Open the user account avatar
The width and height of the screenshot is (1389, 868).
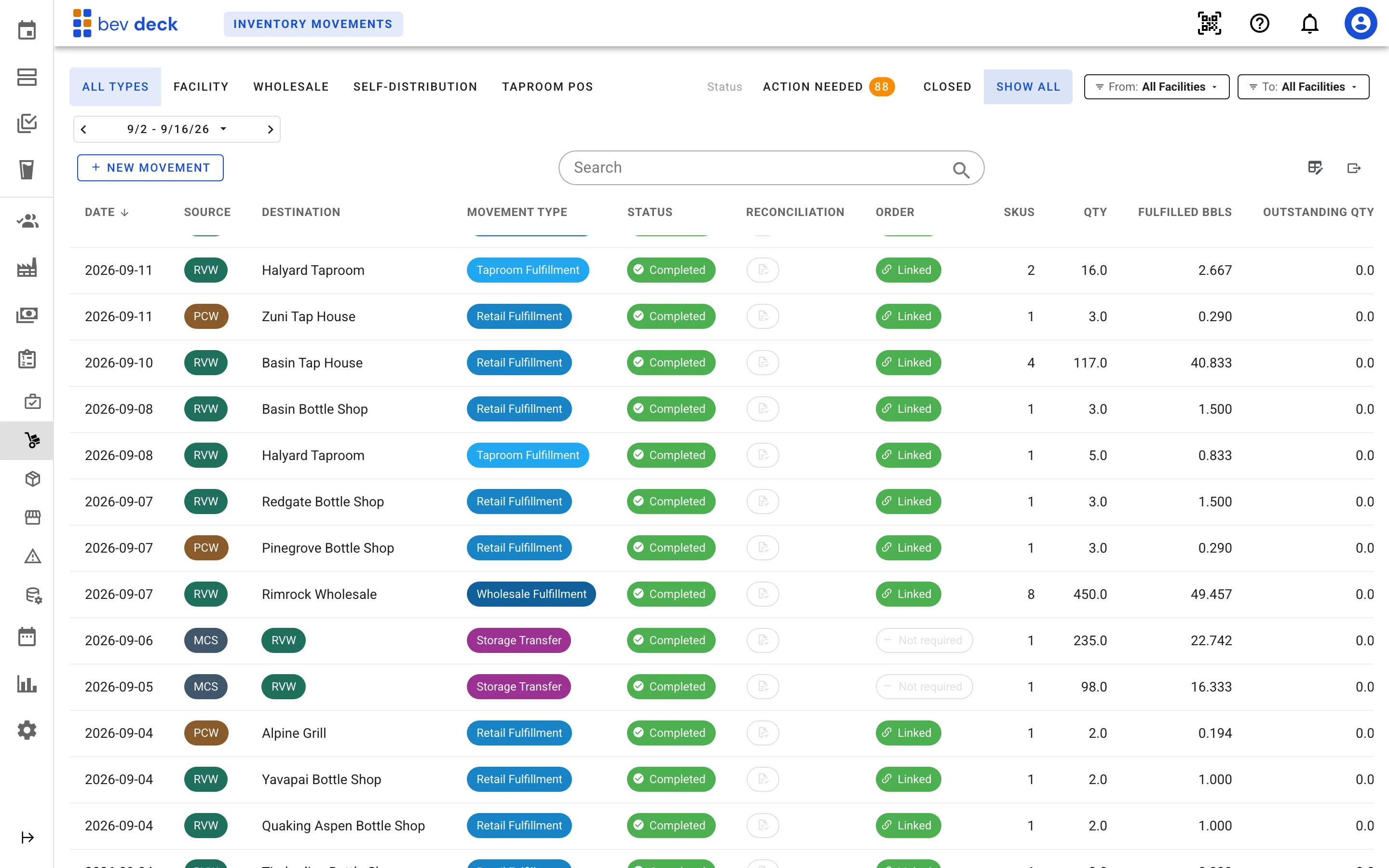1360,24
